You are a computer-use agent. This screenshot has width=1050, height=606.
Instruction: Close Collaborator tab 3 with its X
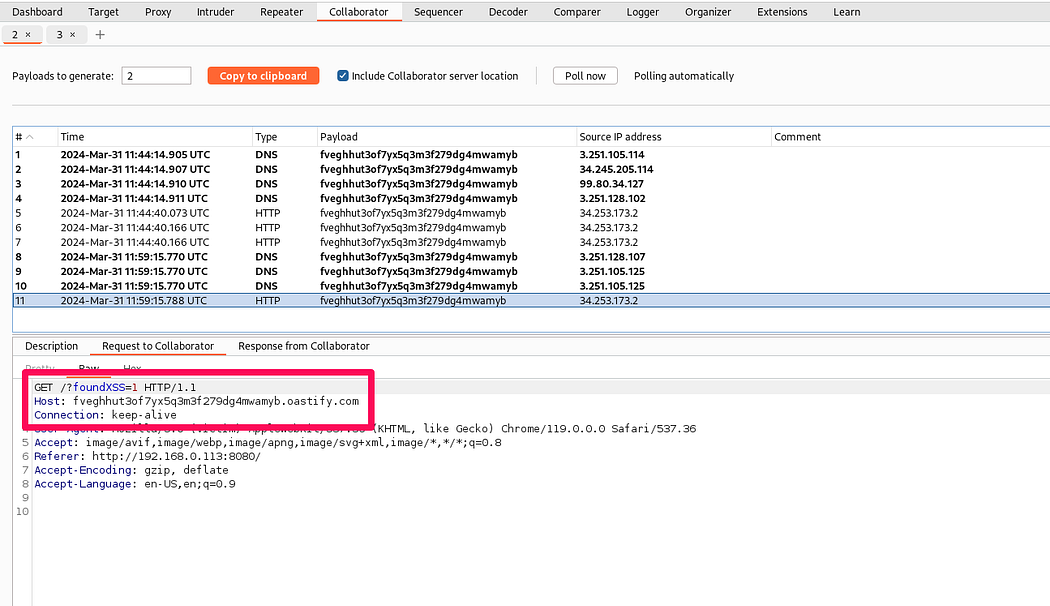pyautogui.click(x=73, y=35)
